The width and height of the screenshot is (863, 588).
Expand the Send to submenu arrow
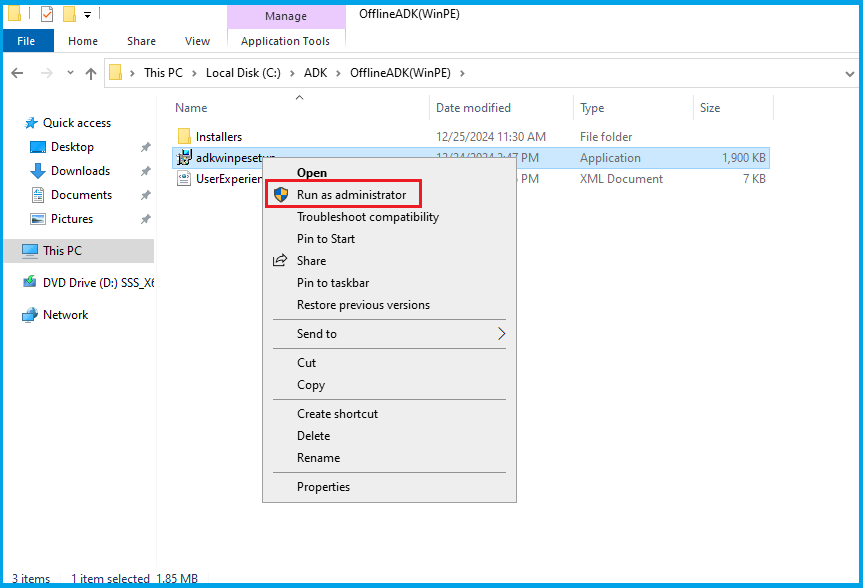pos(501,334)
